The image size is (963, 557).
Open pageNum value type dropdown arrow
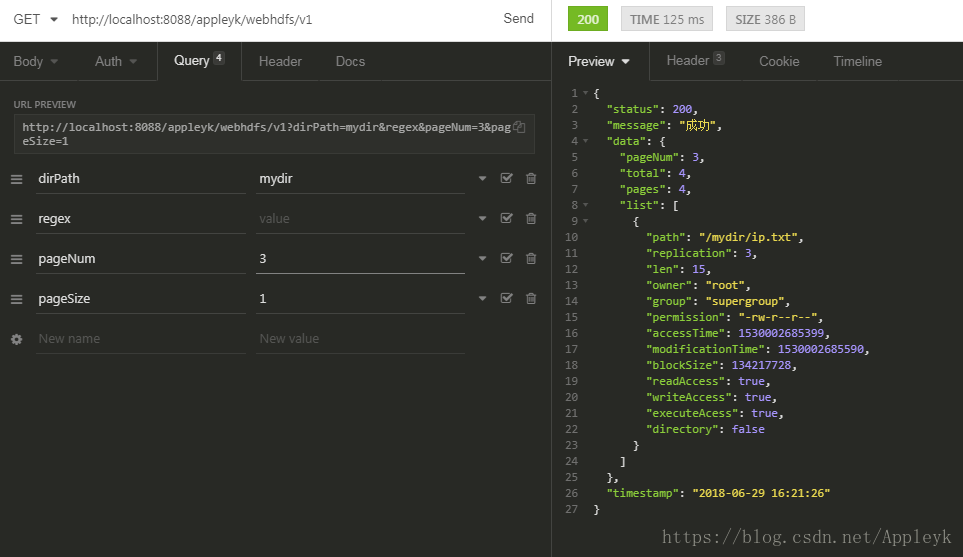pyautogui.click(x=483, y=259)
